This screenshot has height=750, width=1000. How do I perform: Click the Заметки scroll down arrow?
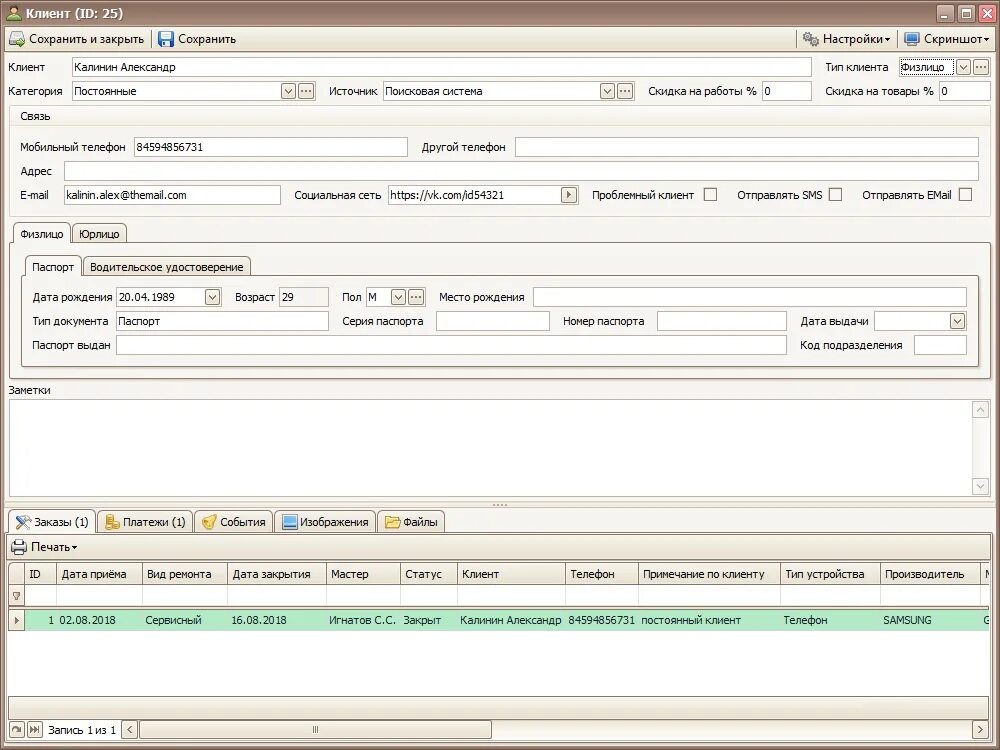(x=980, y=487)
